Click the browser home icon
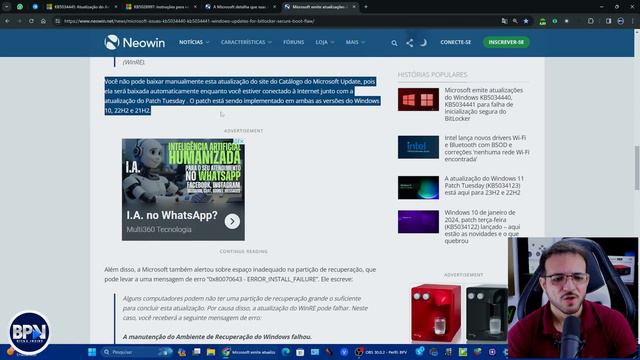Screen dimensions: 640x360 [x=43, y=21]
